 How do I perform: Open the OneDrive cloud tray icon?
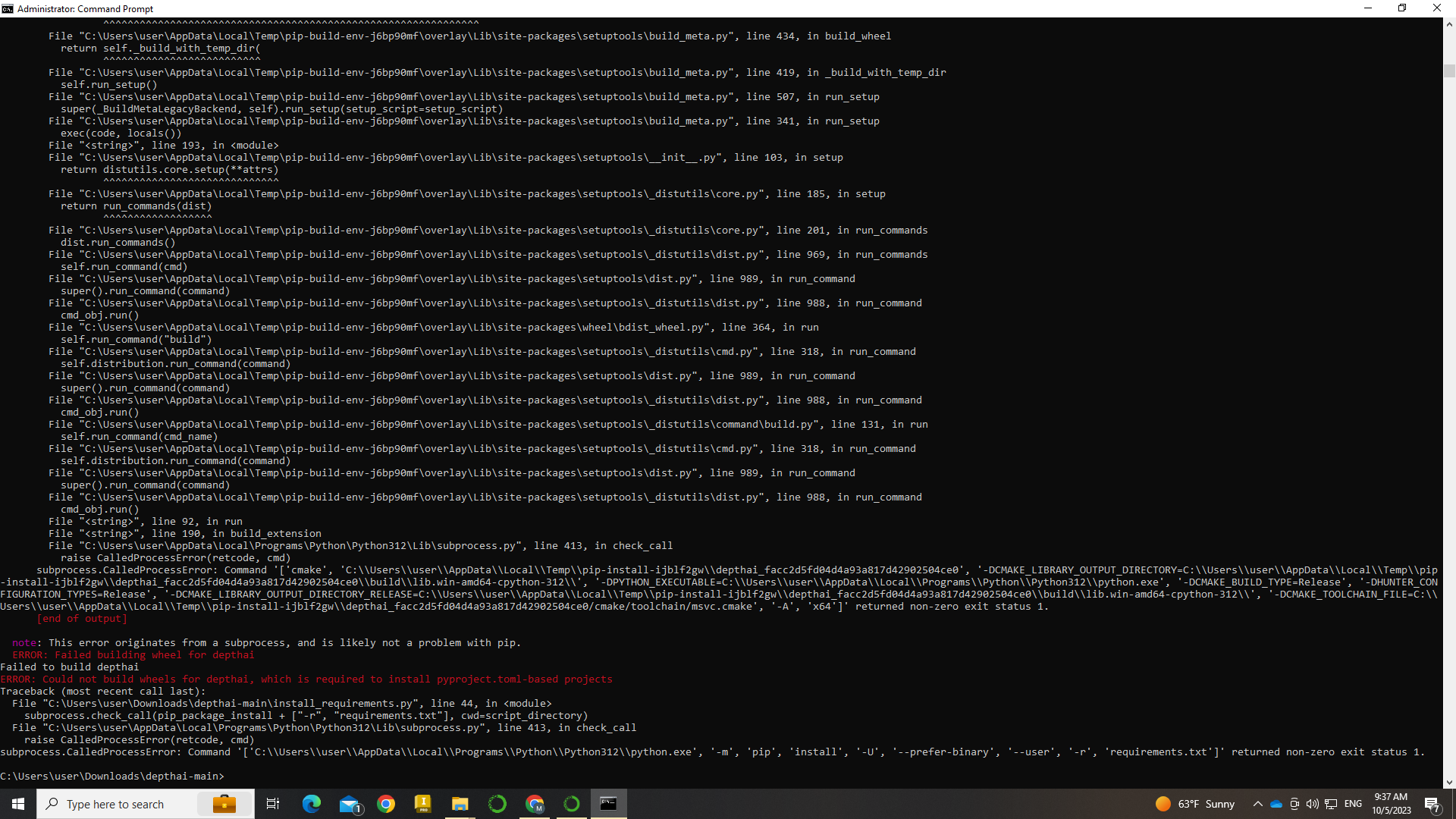[x=1276, y=804]
